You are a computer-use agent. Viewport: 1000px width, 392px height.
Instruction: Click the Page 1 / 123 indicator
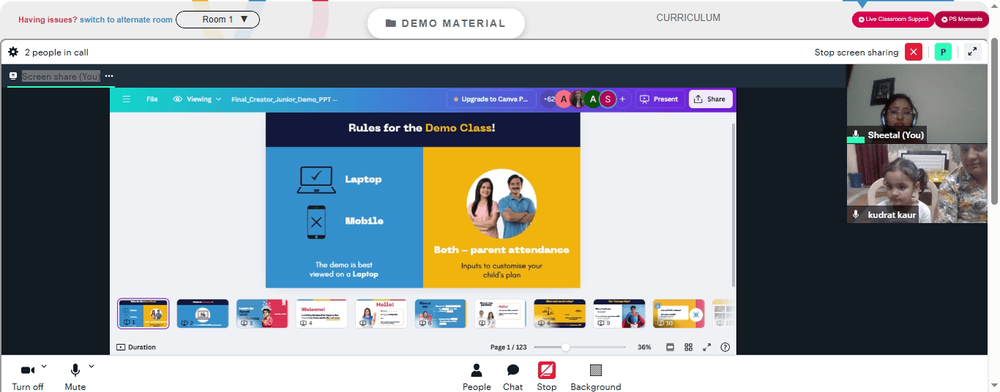508,347
